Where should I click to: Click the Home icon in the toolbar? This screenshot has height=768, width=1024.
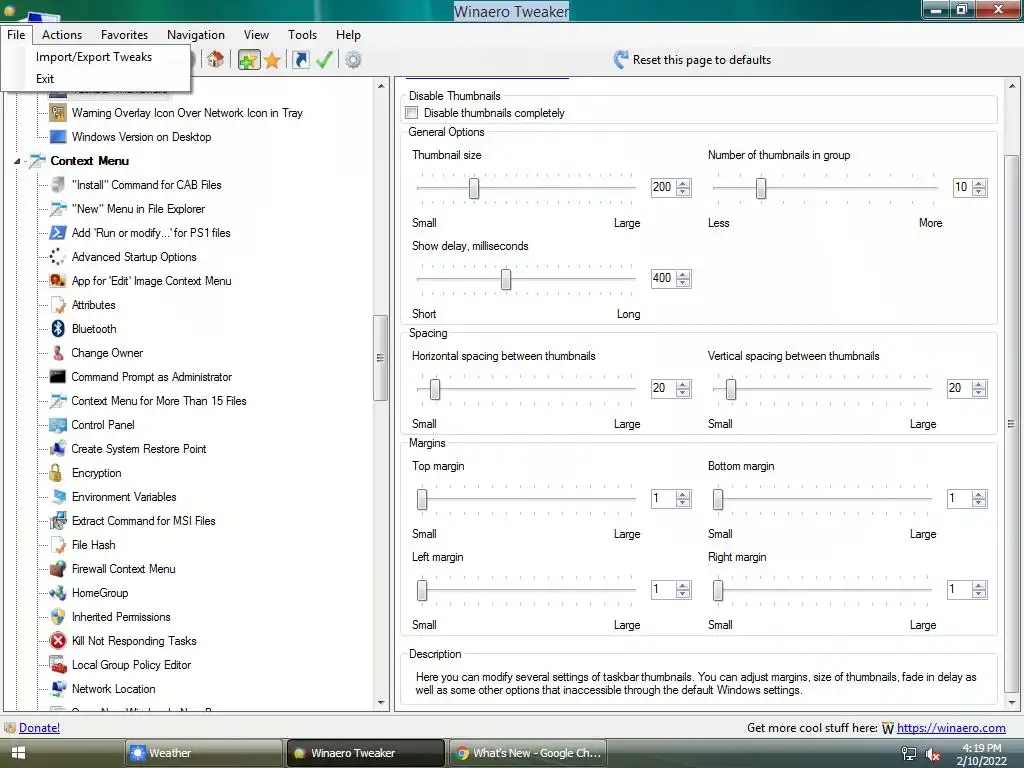[216, 60]
